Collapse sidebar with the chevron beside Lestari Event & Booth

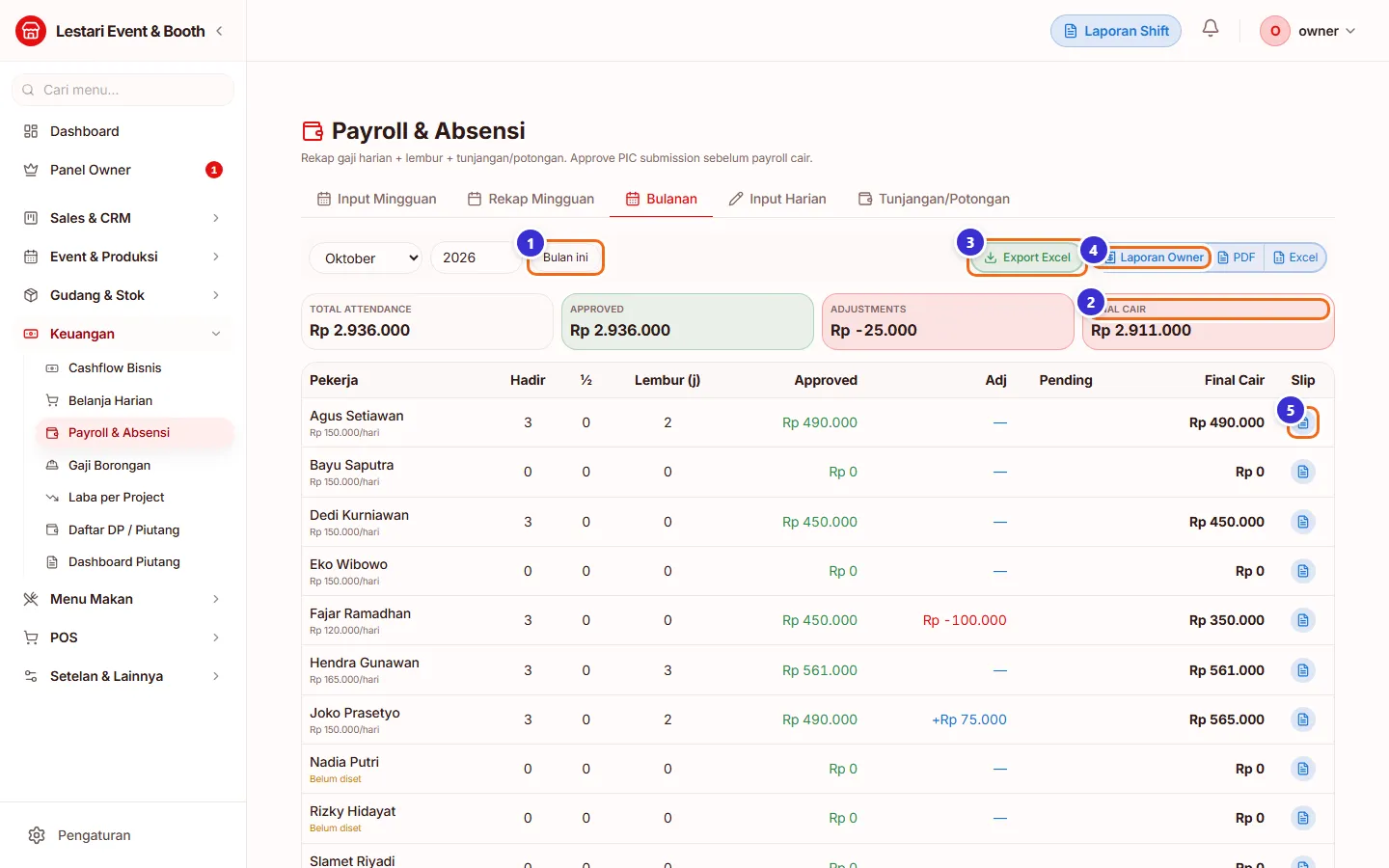tap(220, 31)
